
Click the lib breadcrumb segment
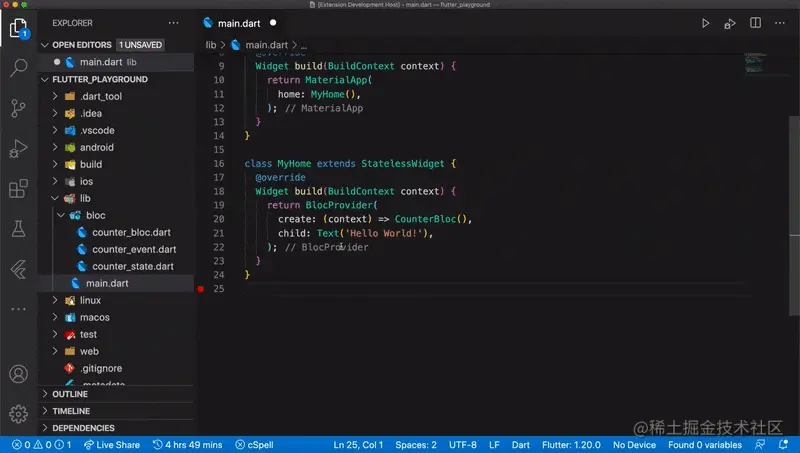(x=211, y=45)
